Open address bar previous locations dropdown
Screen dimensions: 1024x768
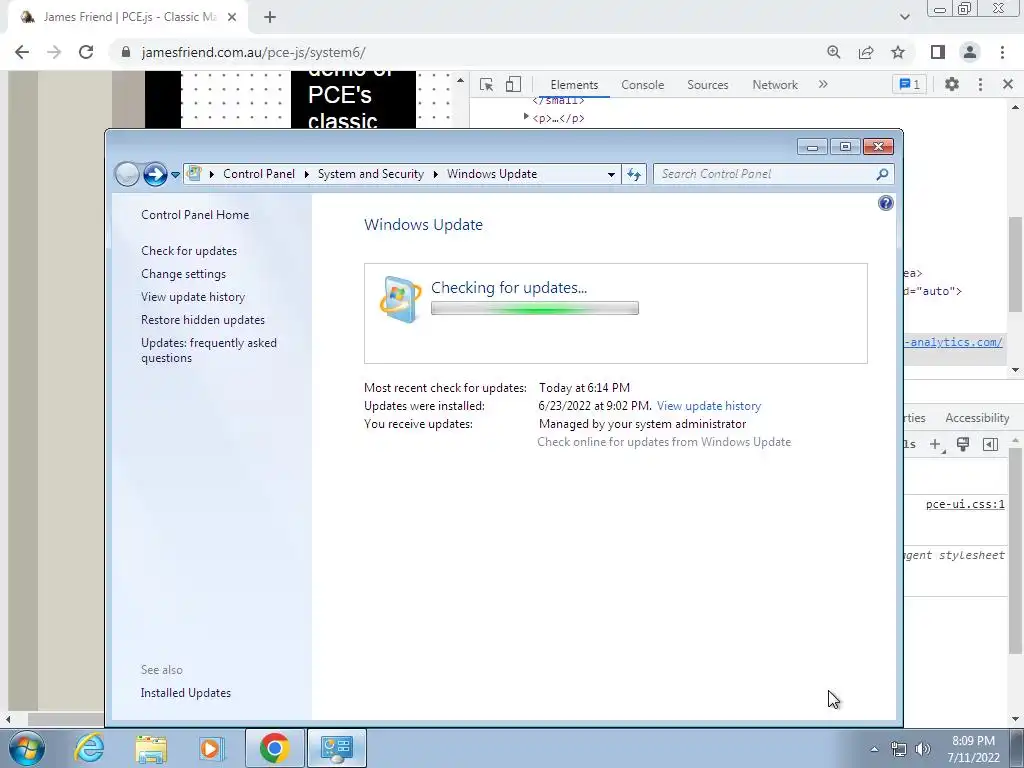click(x=611, y=174)
